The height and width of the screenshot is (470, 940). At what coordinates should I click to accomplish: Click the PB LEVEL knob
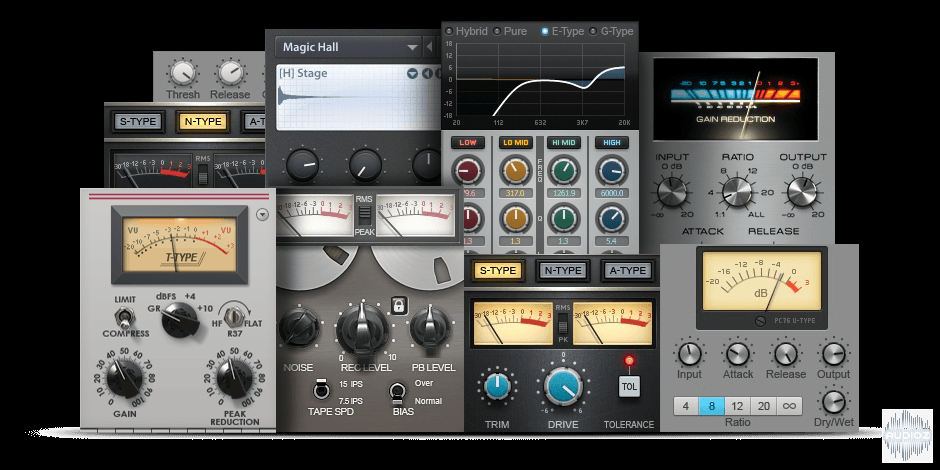click(x=430, y=327)
